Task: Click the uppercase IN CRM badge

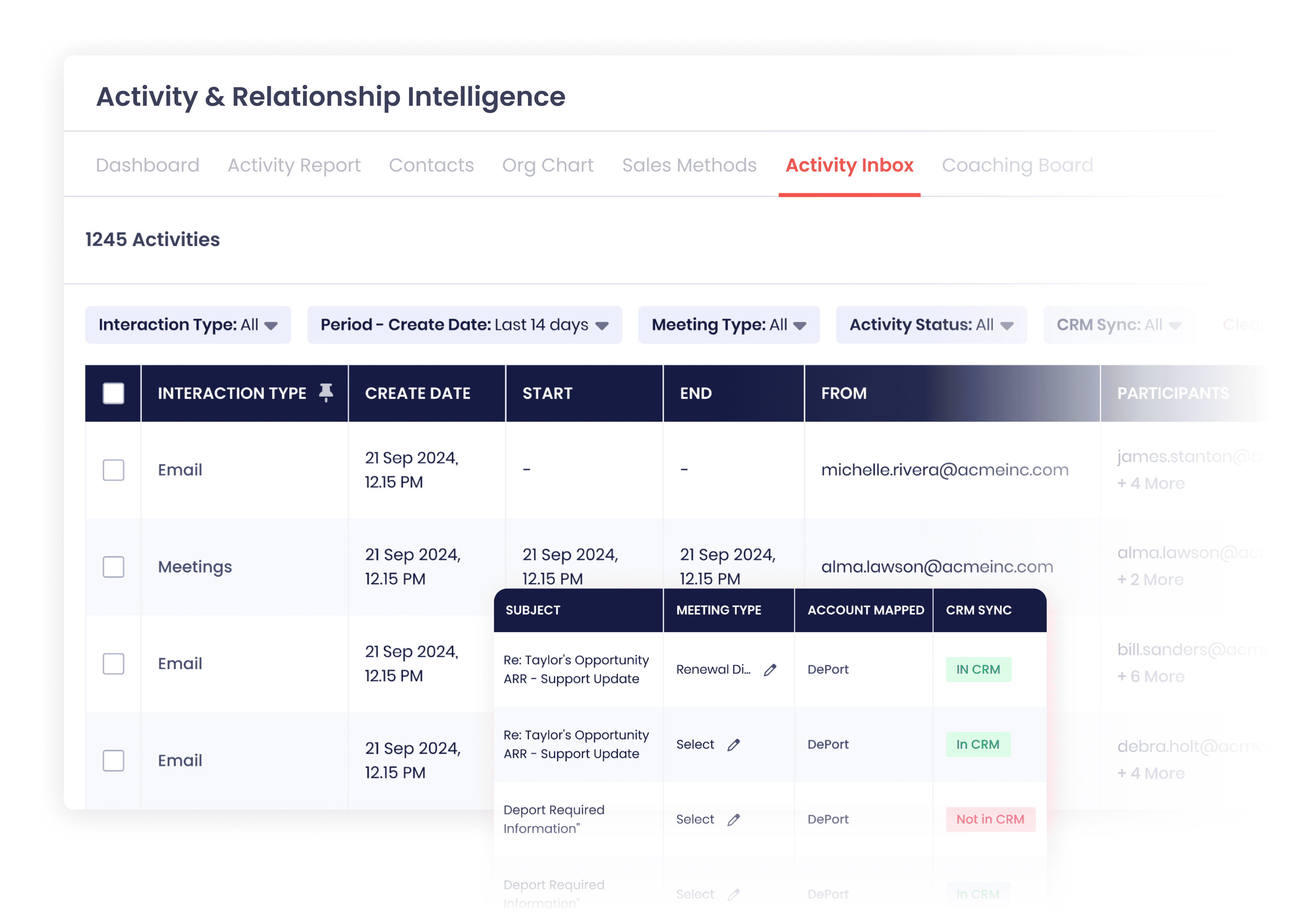Action: coord(978,670)
